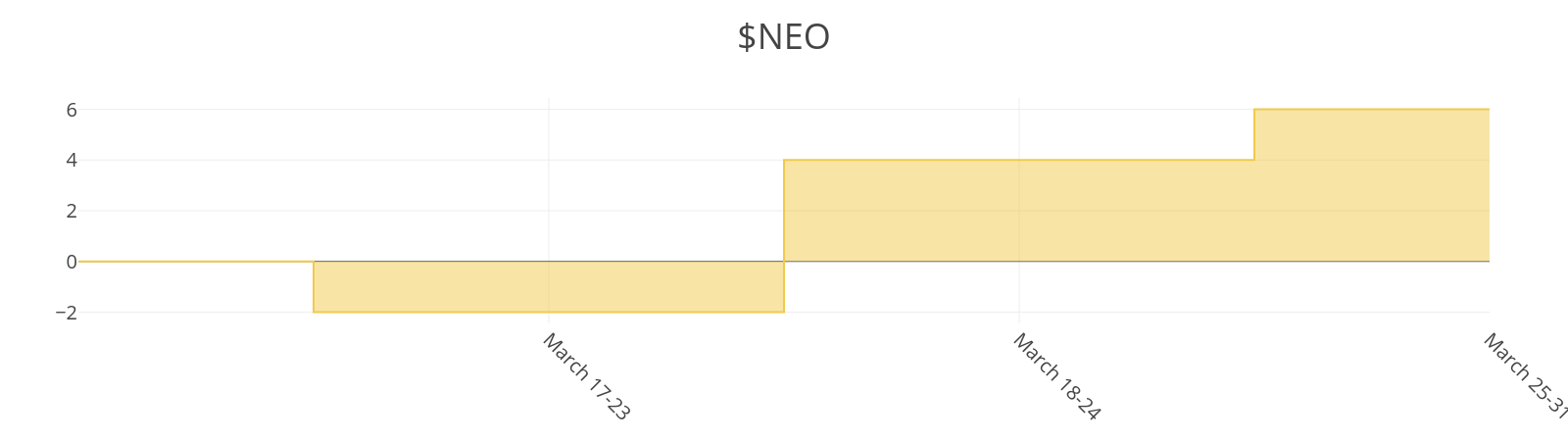The width and height of the screenshot is (1568, 441).
Task: Click the March 17-23 x-axis label
Action: 585,376
